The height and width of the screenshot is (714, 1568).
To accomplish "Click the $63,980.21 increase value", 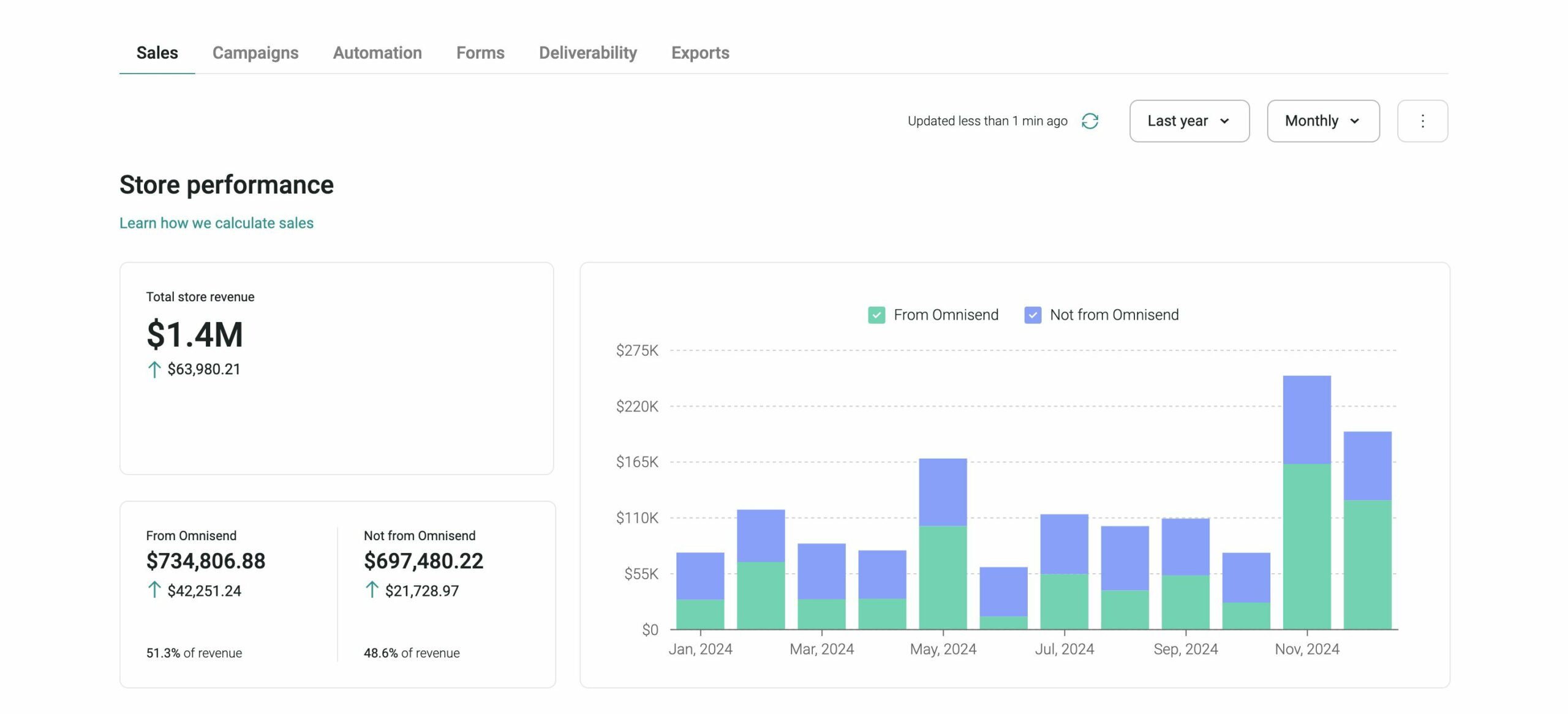I will [203, 369].
